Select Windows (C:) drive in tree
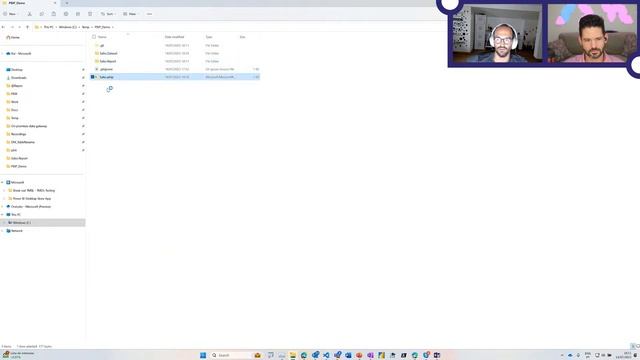Image resolution: width=640 pixels, height=360 pixels. pos(42,222)
